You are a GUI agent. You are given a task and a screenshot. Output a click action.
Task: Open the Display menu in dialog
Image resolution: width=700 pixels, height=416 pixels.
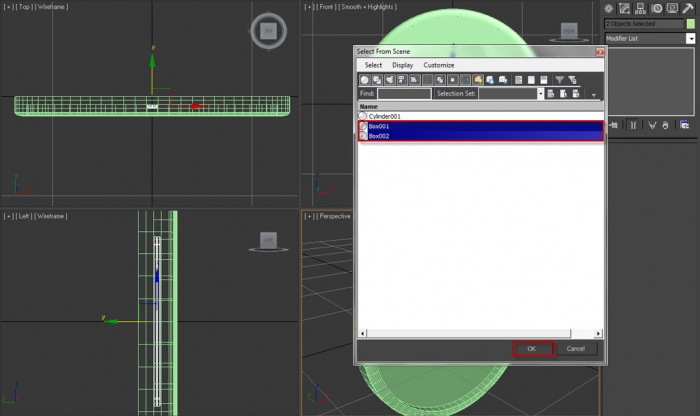[403, 65]
